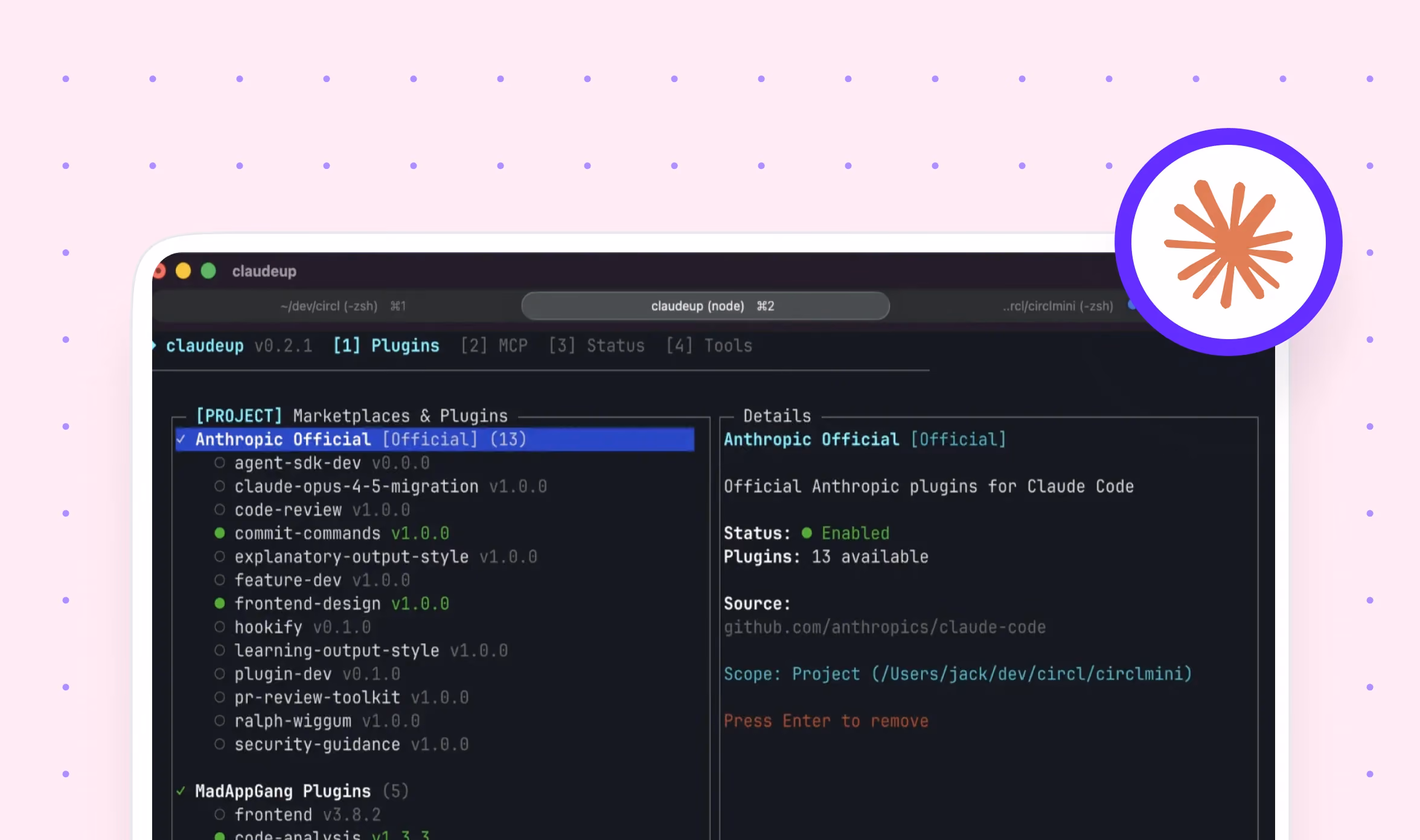Switch to the [1] Plugins tab
The image size is (1420, 840).
coord(386,345)
